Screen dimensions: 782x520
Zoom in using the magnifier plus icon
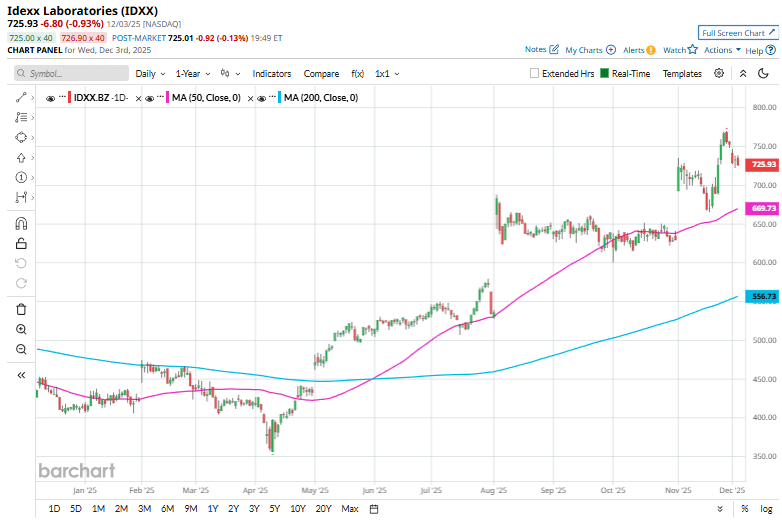click(21, 329)
